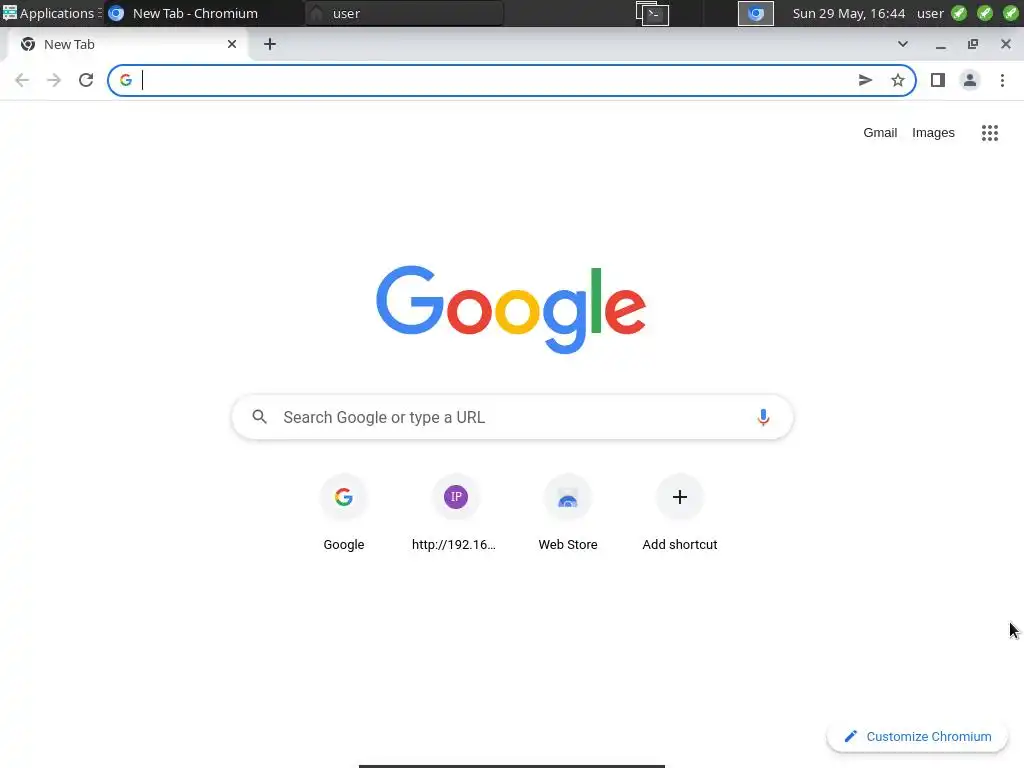1024x768 pixels.
Task: Click the magnifier icon in the search box
Action: (260, 417)
